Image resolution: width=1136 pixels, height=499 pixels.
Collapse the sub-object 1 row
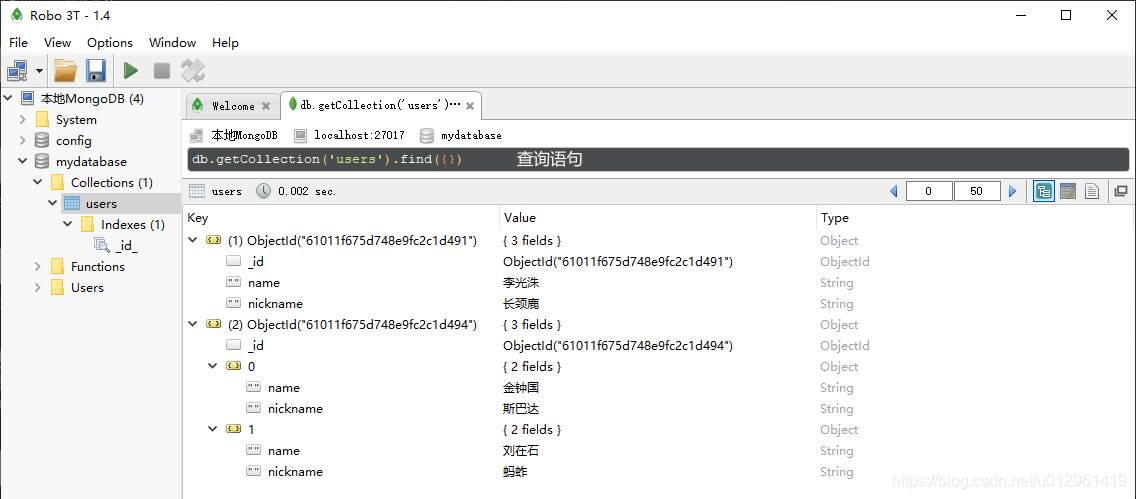coord(212,429)
